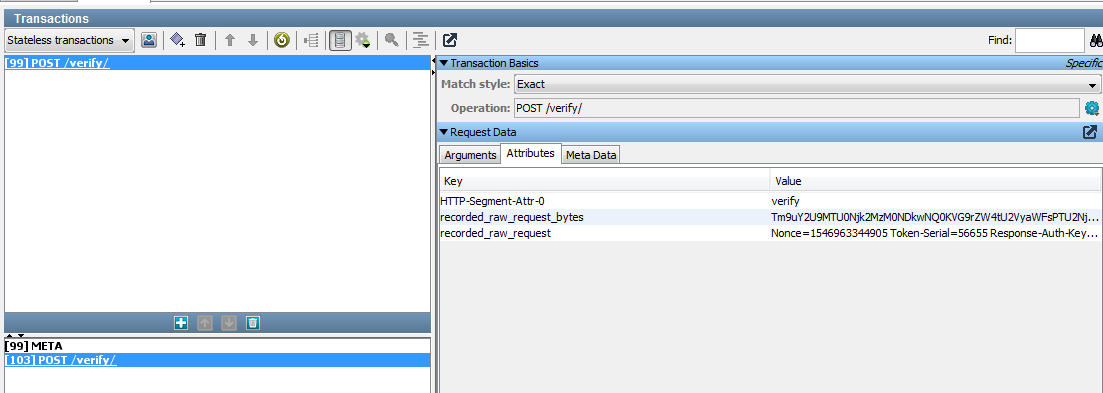Viewport: 1103px width, 393px height.
Task: Click the binoculars find icon
Action: point(1095,41)
